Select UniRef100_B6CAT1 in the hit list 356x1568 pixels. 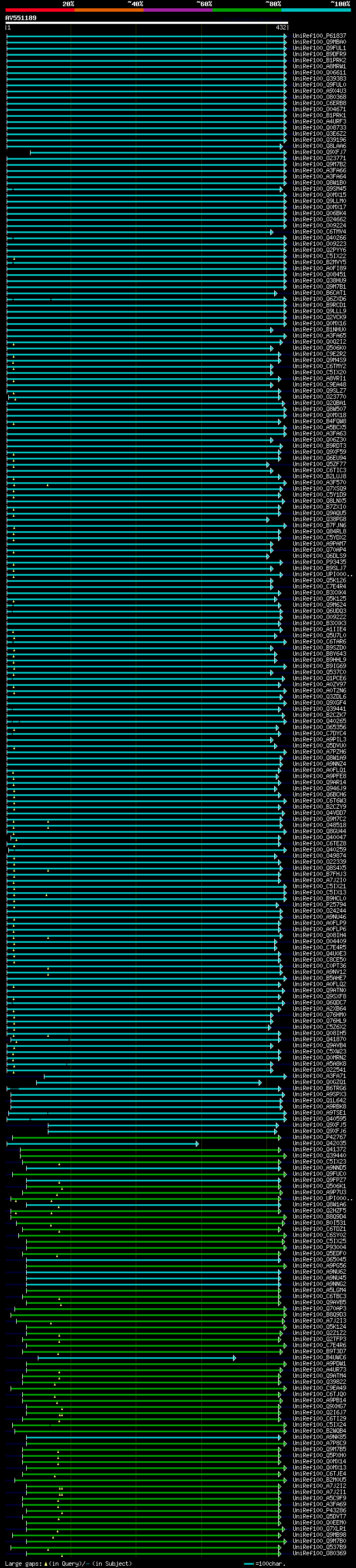tap(319, 293)
